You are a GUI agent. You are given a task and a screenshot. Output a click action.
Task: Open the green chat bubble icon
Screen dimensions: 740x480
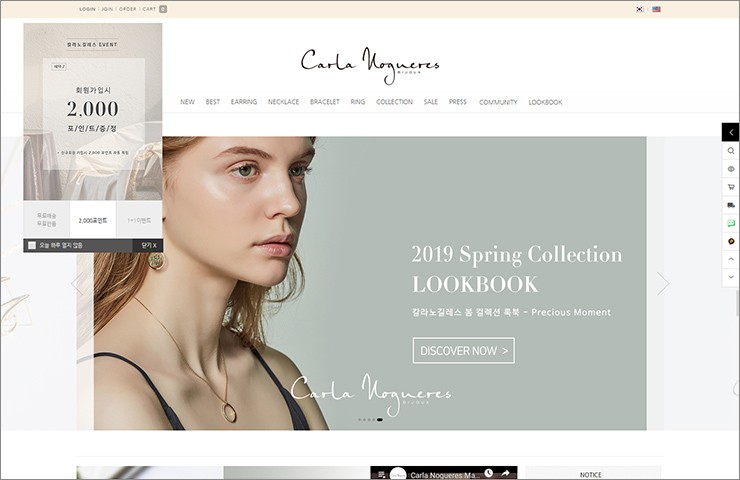pyautogui.click(x=731, y=223)
